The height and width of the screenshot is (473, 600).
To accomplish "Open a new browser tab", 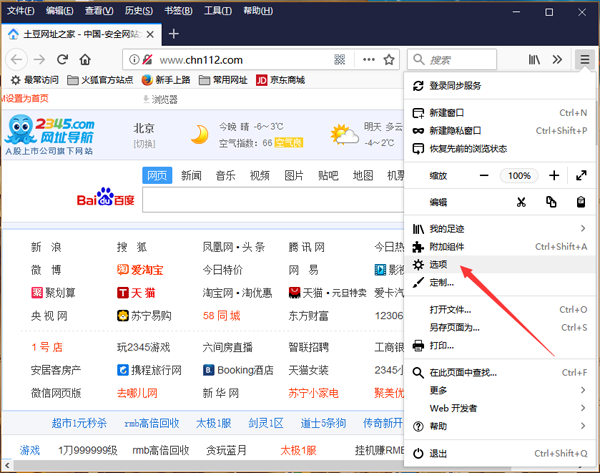I will tap(174, 34).
